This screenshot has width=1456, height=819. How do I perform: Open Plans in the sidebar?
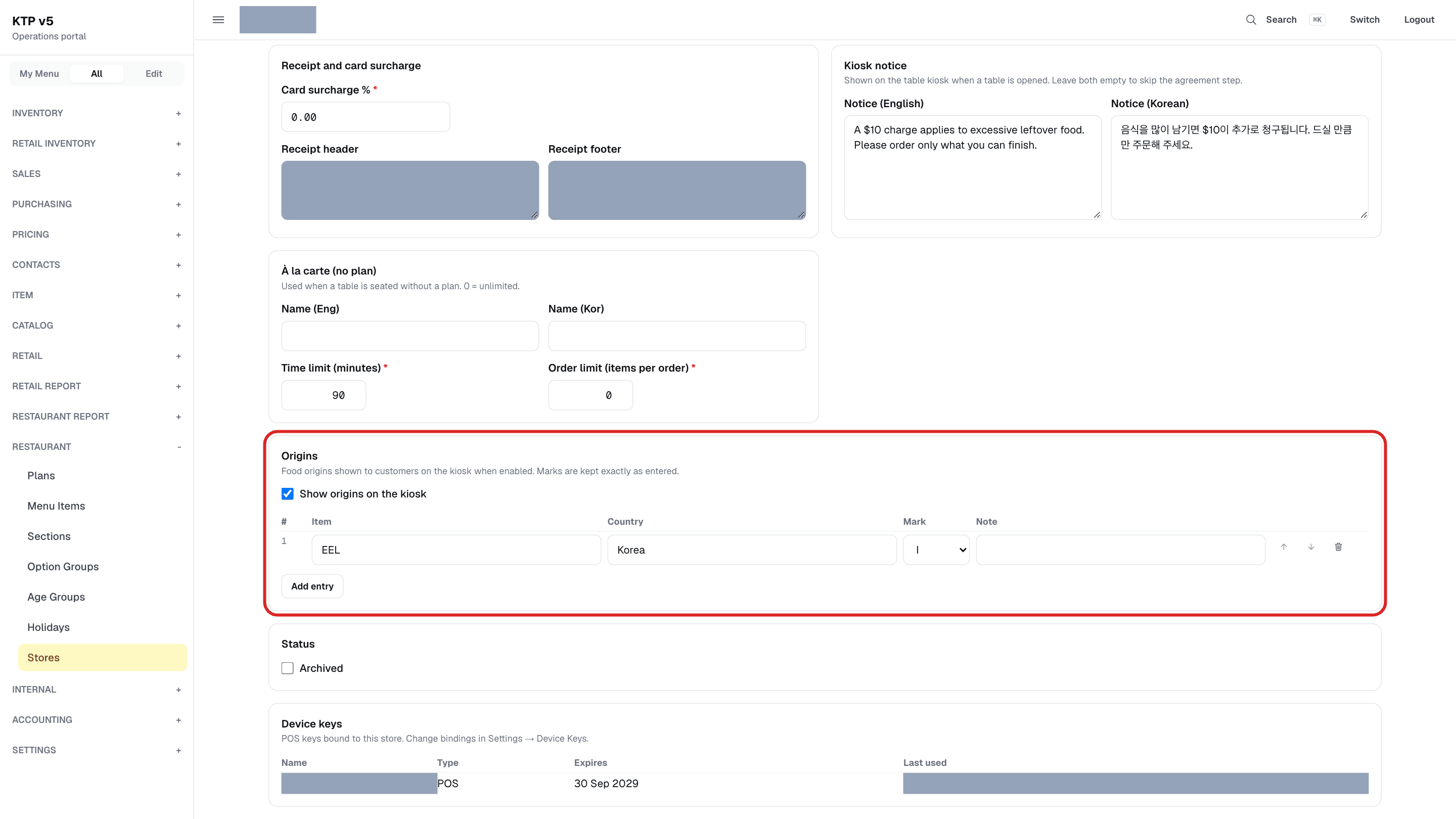tap(102, 475)
